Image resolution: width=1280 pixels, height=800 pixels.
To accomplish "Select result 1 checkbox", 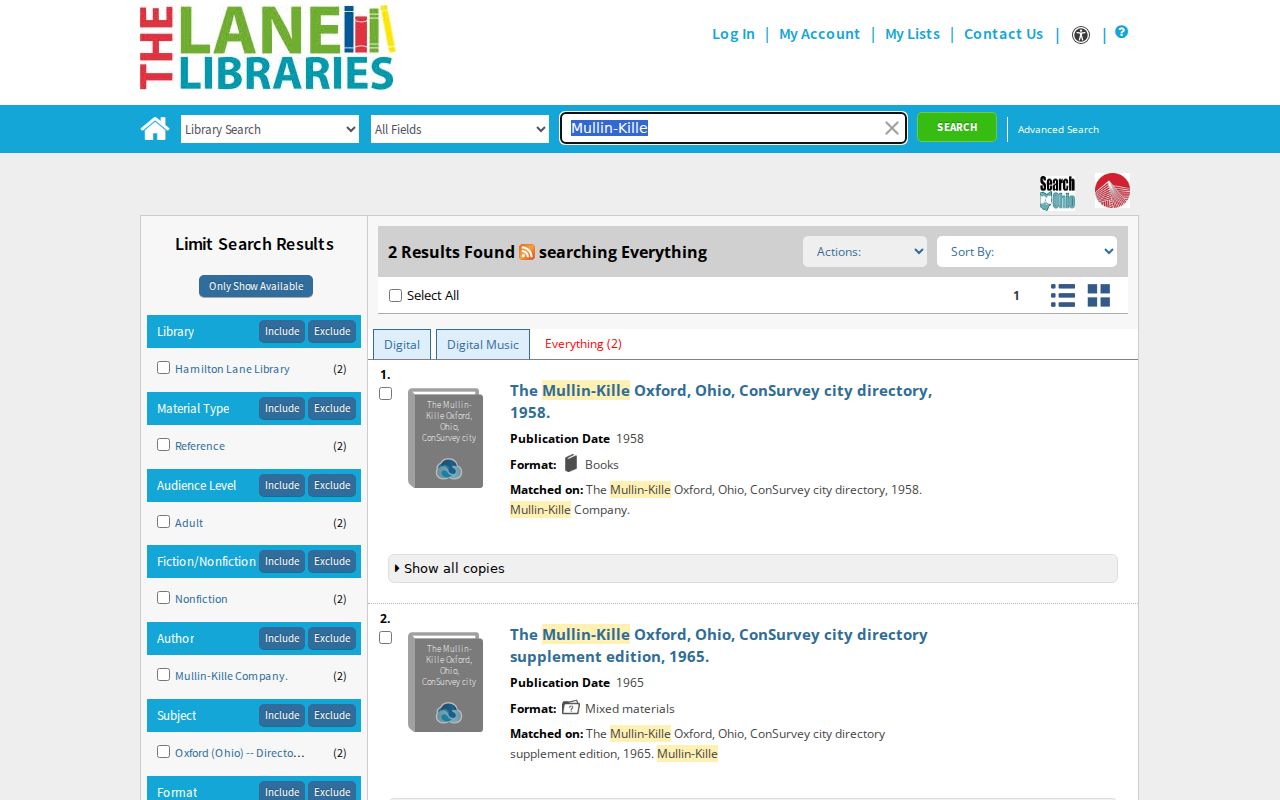I will (385, 393).
